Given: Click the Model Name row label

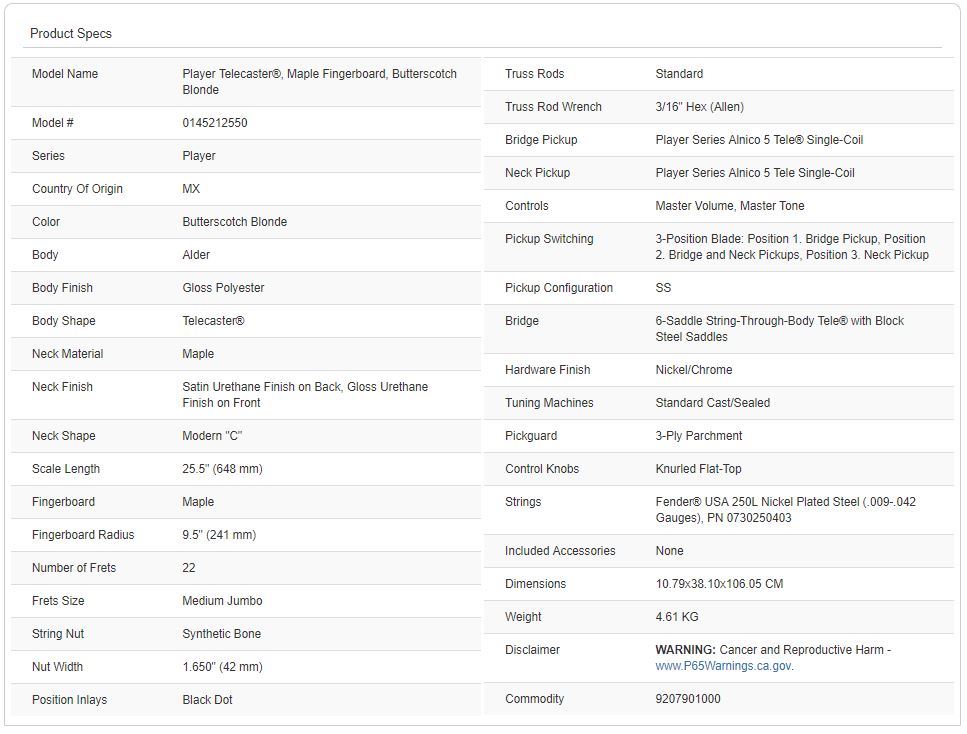Looking at the screenshot, I should (x=65, y=74).
